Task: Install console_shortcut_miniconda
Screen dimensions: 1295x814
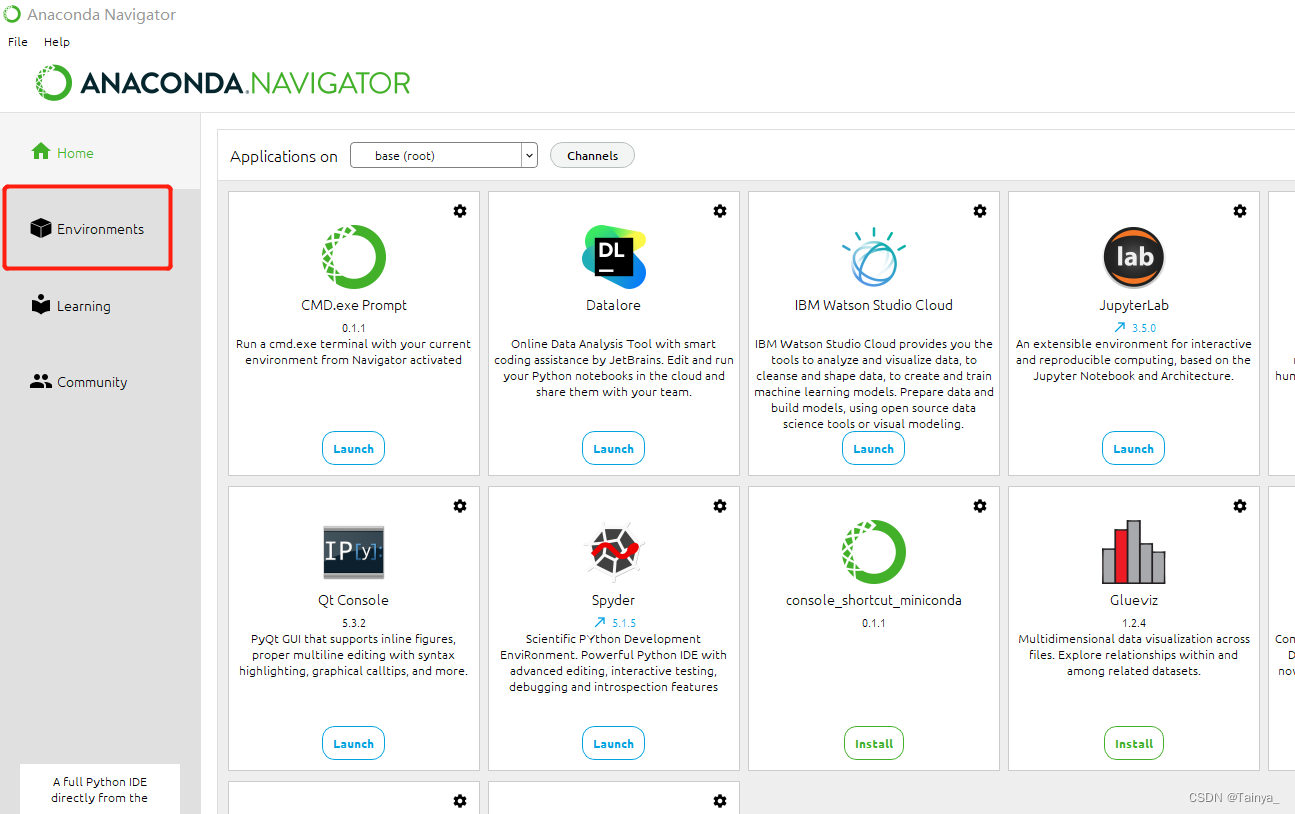Action: pos(873,743)
